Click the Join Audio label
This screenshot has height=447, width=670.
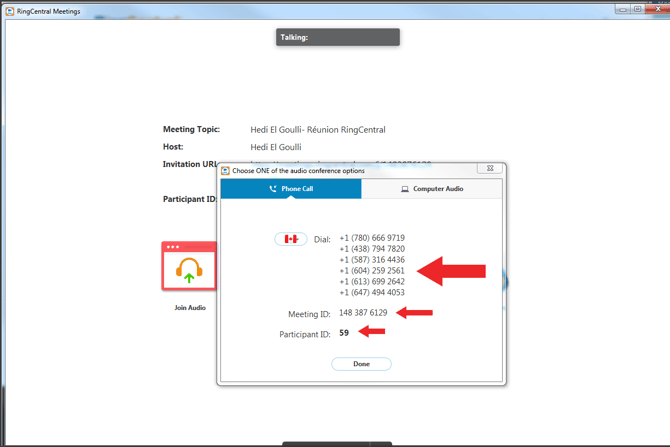click(190, 308)
